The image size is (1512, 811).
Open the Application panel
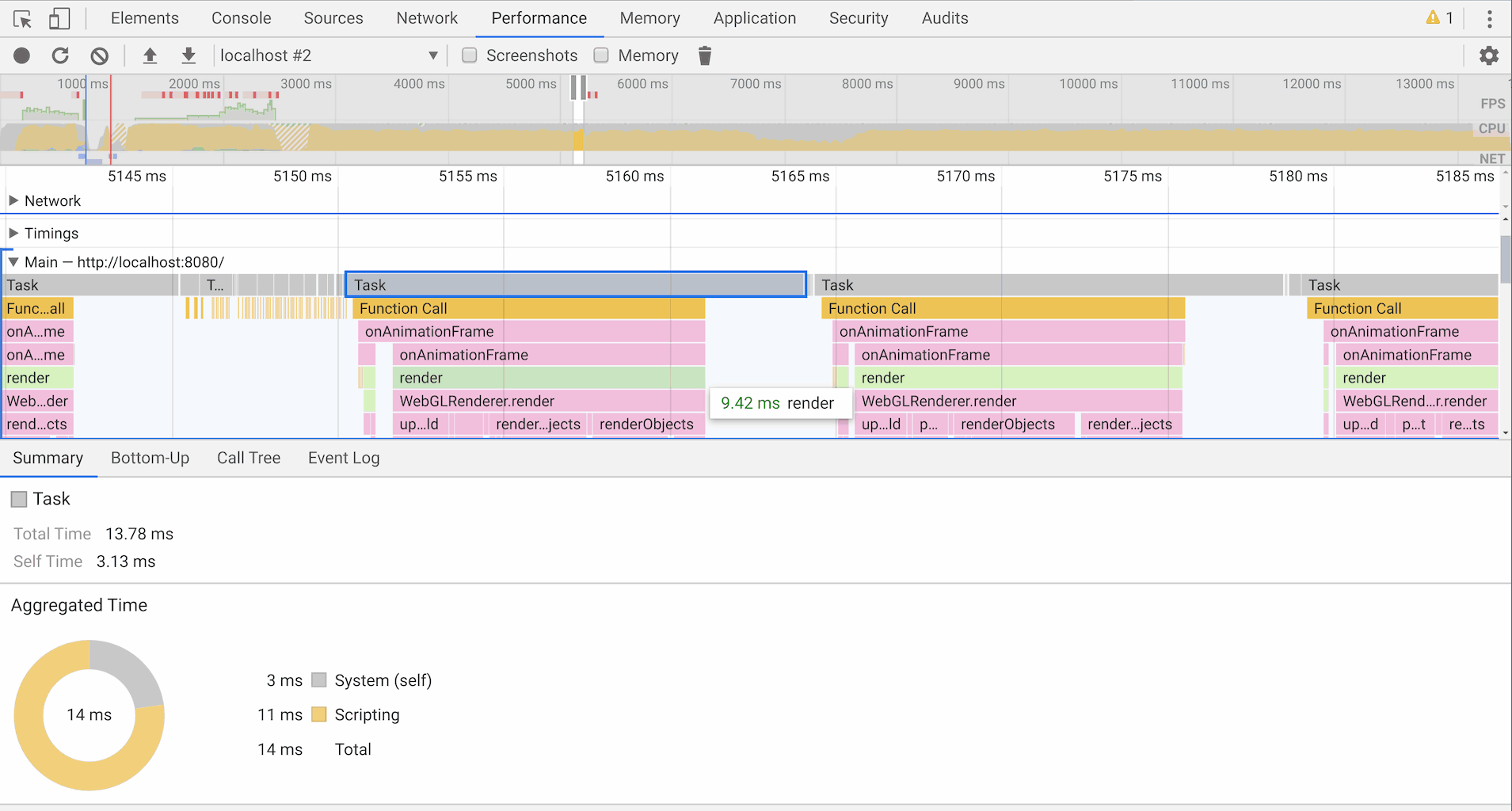click(755, 18)
